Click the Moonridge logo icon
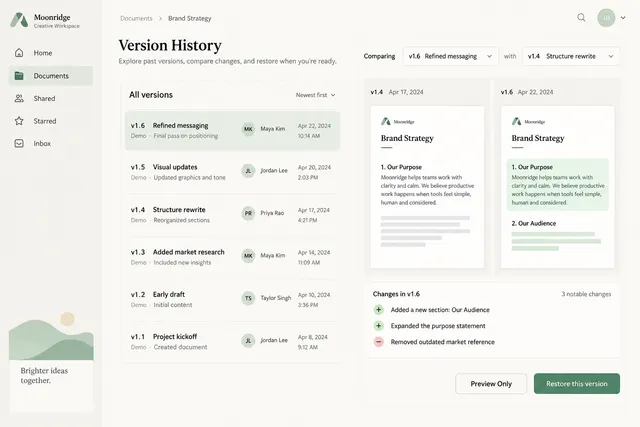 click(x=19, y=20)
